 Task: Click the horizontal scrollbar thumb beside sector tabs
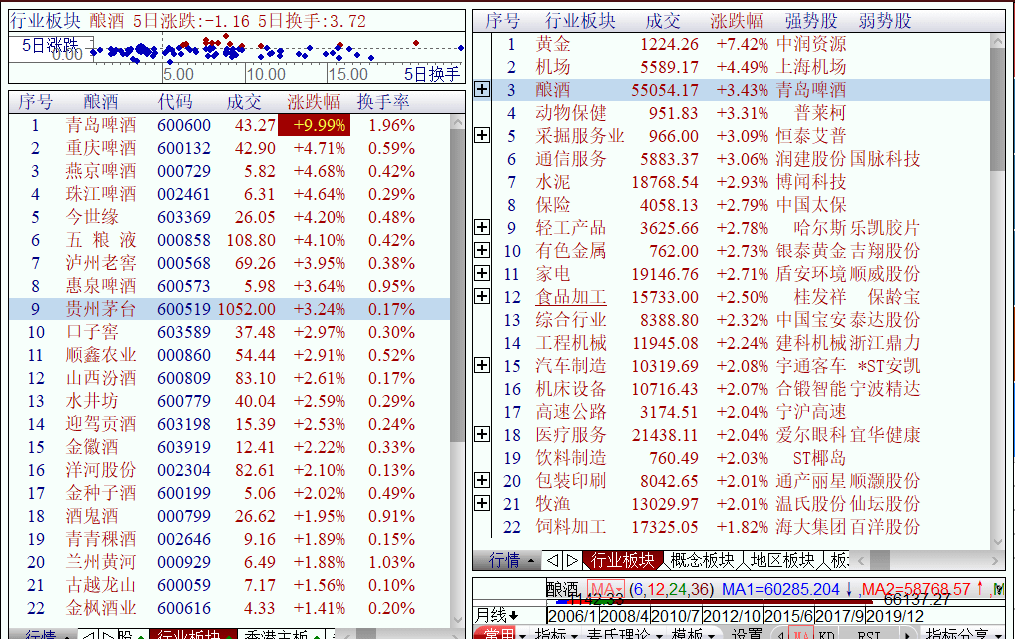(x=880, y=560)
